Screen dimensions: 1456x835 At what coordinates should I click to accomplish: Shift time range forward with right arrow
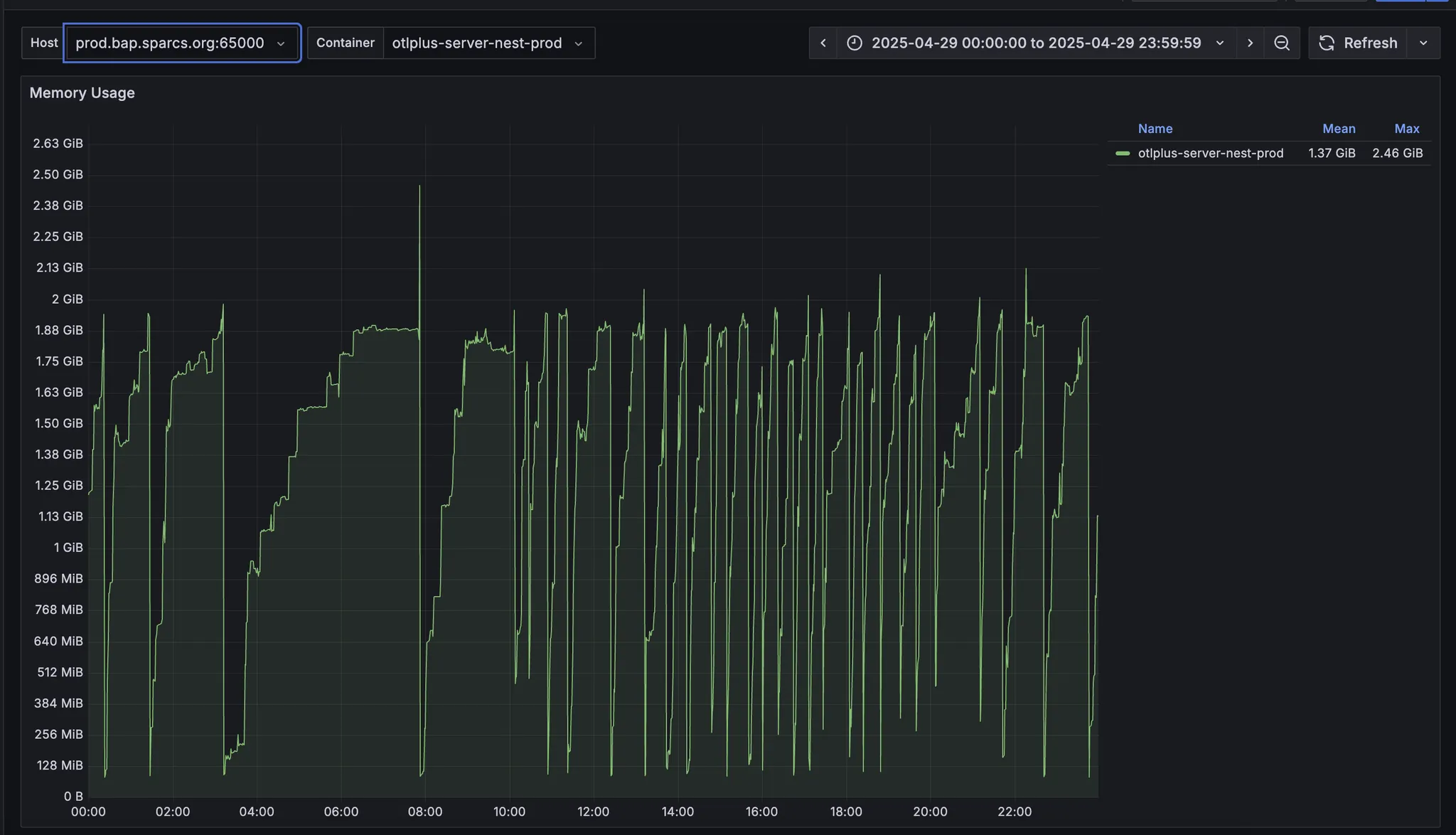(1250, 43)
